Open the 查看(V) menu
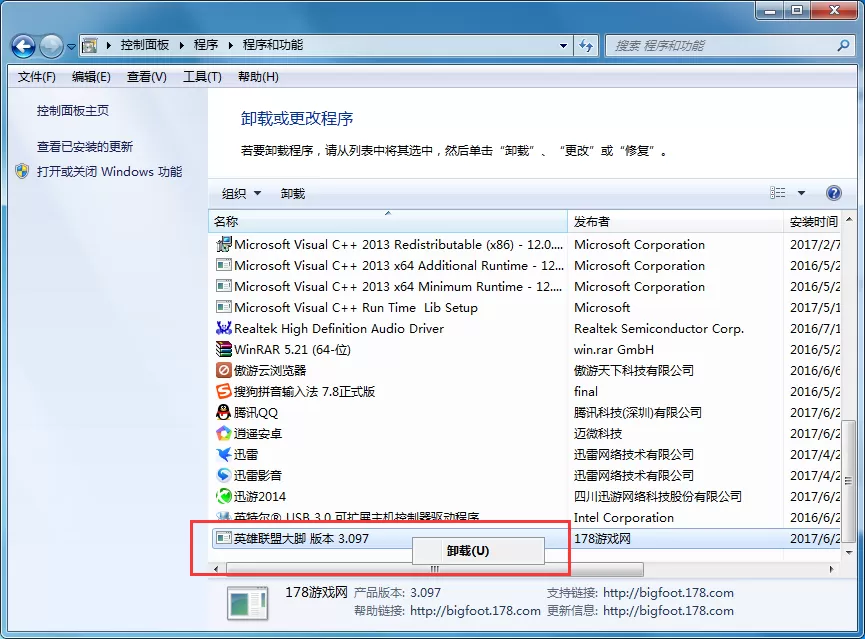This screenshot has width=865, height=639. pos(146,77)
